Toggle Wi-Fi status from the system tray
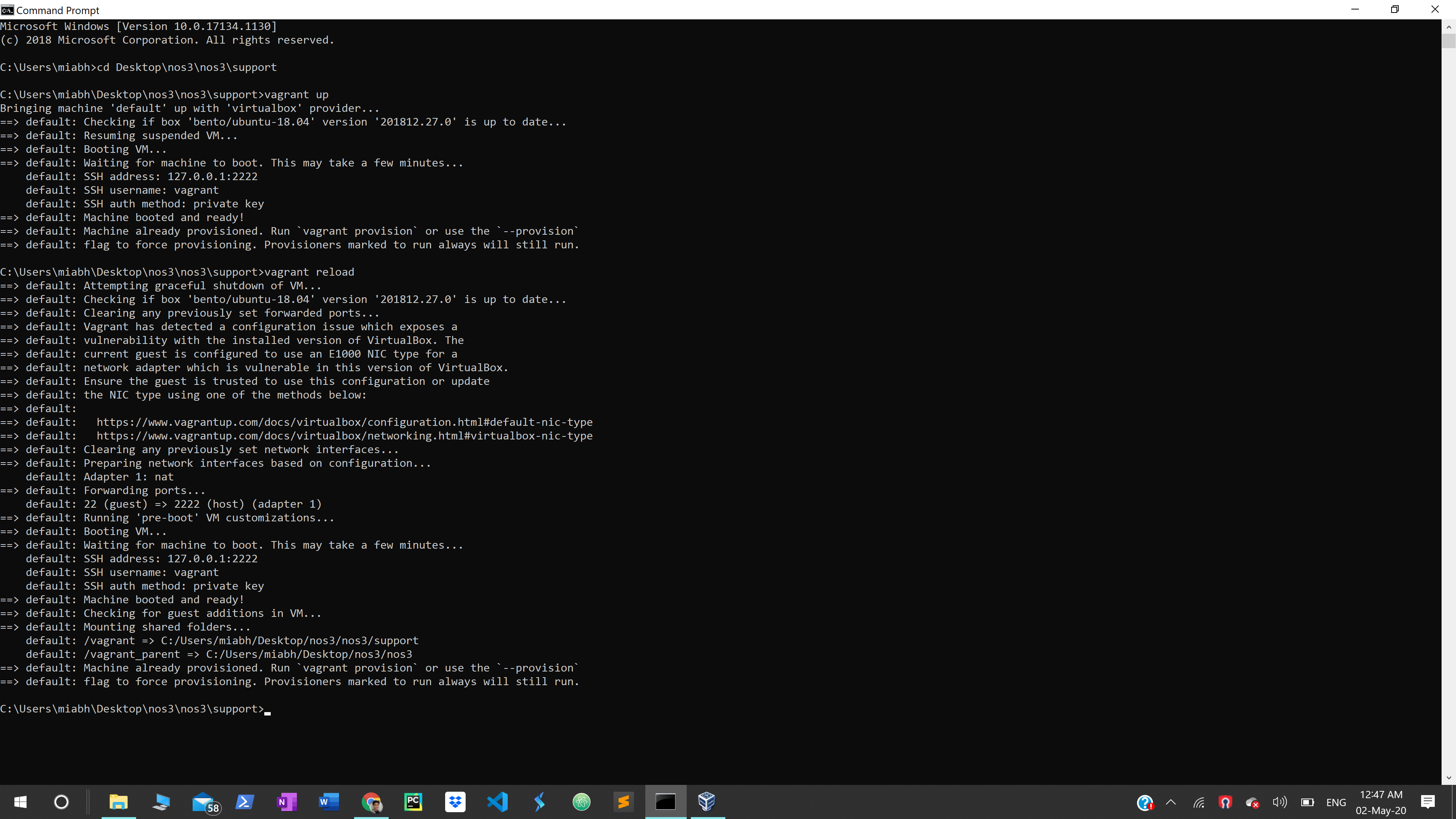 click(x=1199, y=802)
